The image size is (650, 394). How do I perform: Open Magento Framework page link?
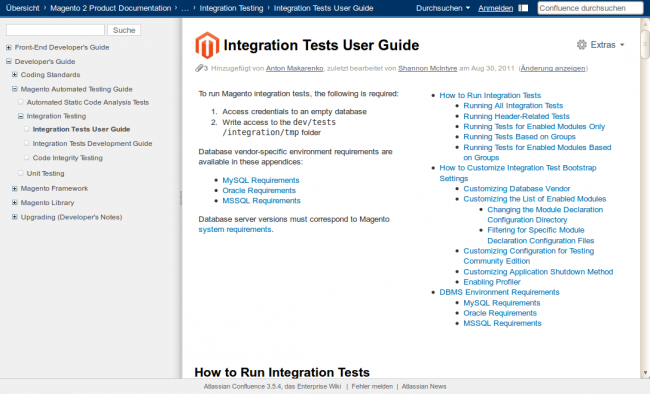tap(54, 188)
